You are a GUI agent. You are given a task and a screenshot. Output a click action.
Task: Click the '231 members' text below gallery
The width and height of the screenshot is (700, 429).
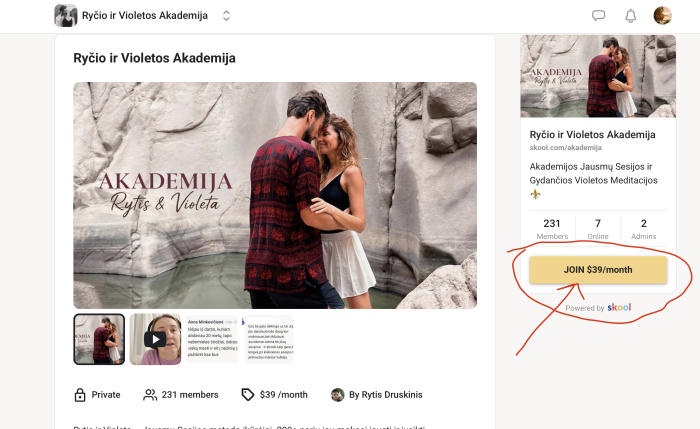[x=190, y=395]
